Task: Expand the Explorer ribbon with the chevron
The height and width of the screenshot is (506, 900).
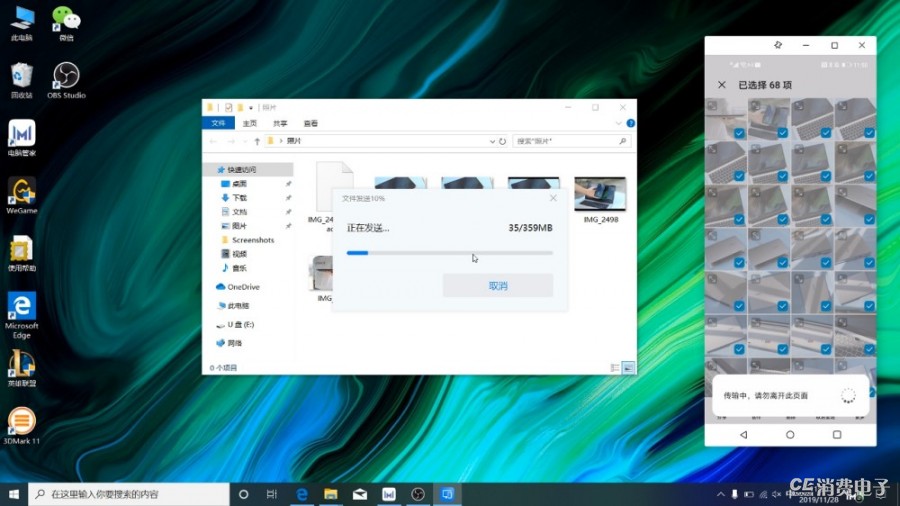Action: pos(618,123)
